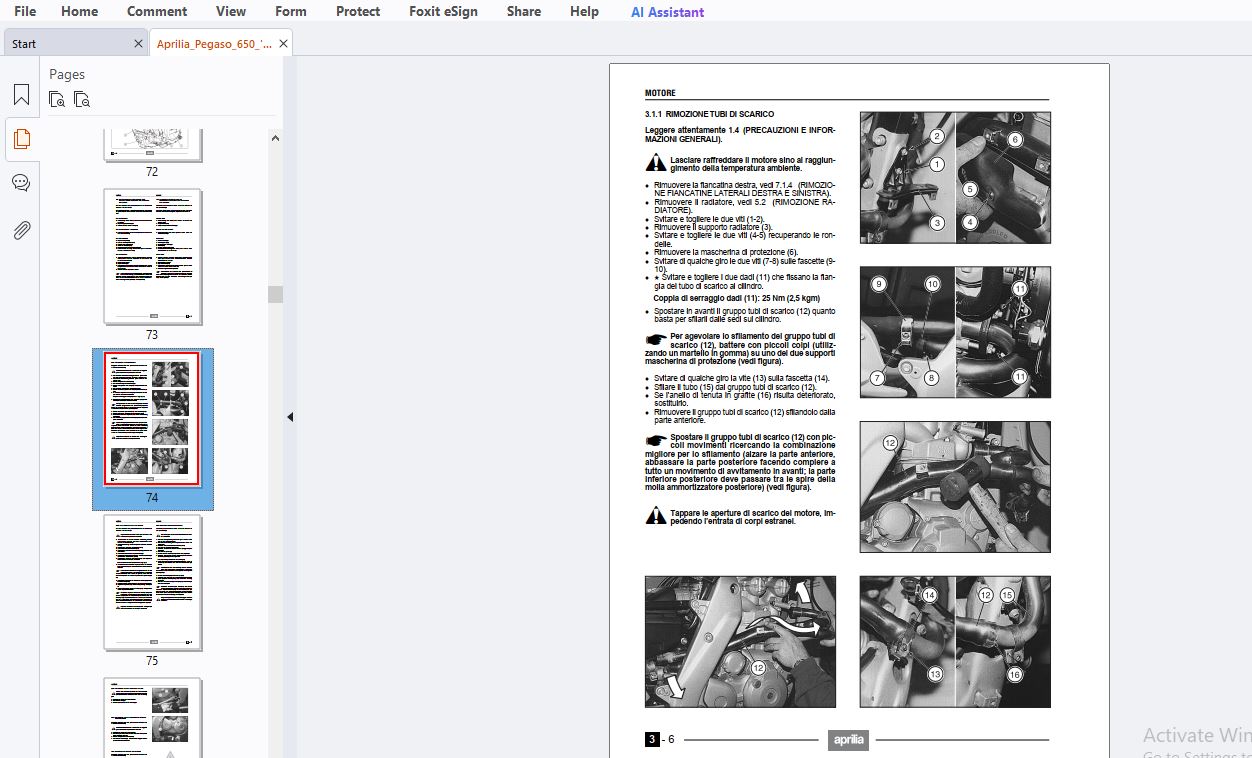Click the page number '3 - 6' footer
1252x758 pixels.
[660, 740]
